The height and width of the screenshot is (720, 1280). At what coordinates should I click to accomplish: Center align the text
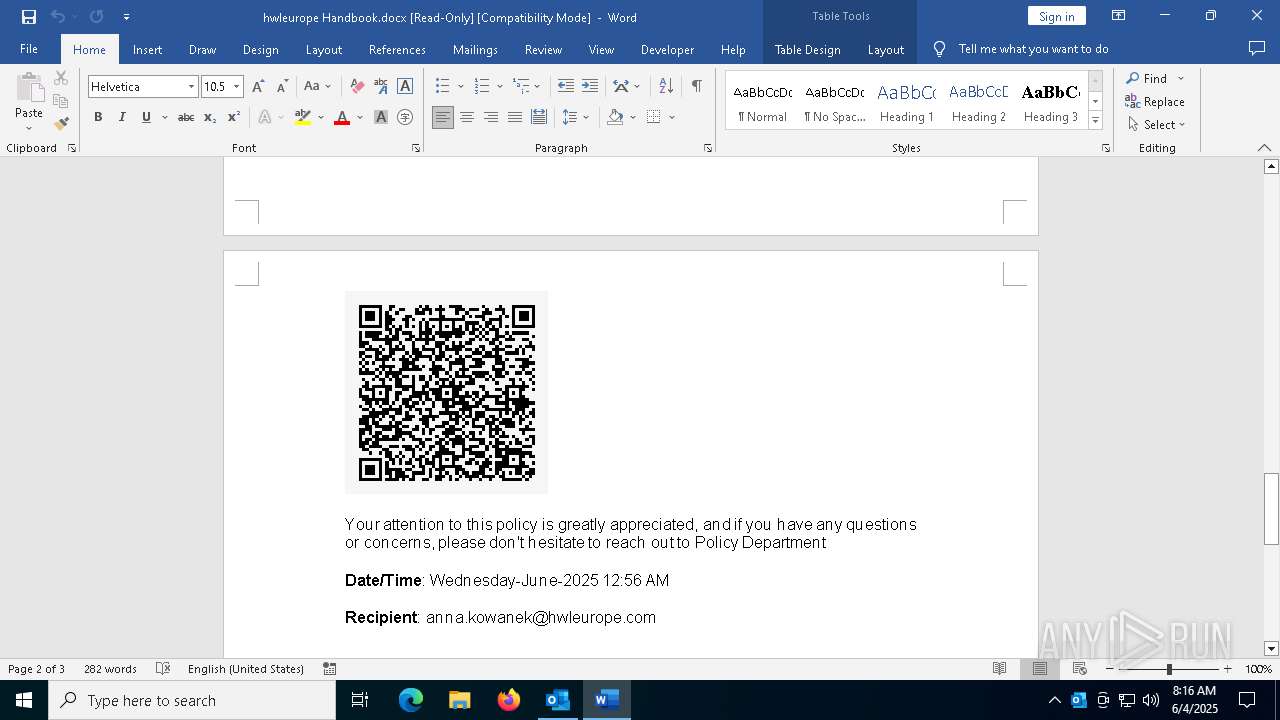point(467,117)
